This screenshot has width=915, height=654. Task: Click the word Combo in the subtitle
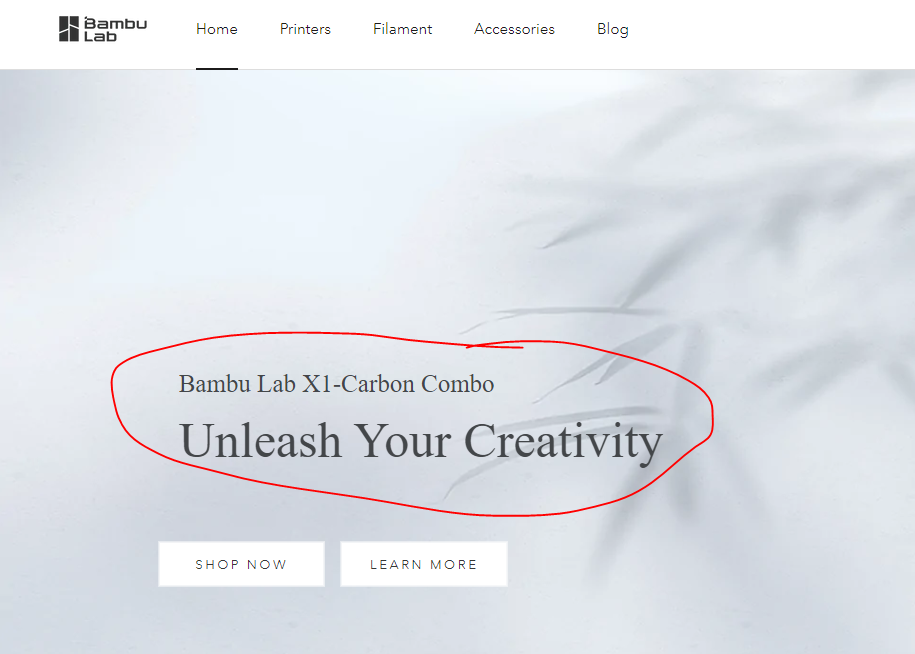(x=458, y=384)
